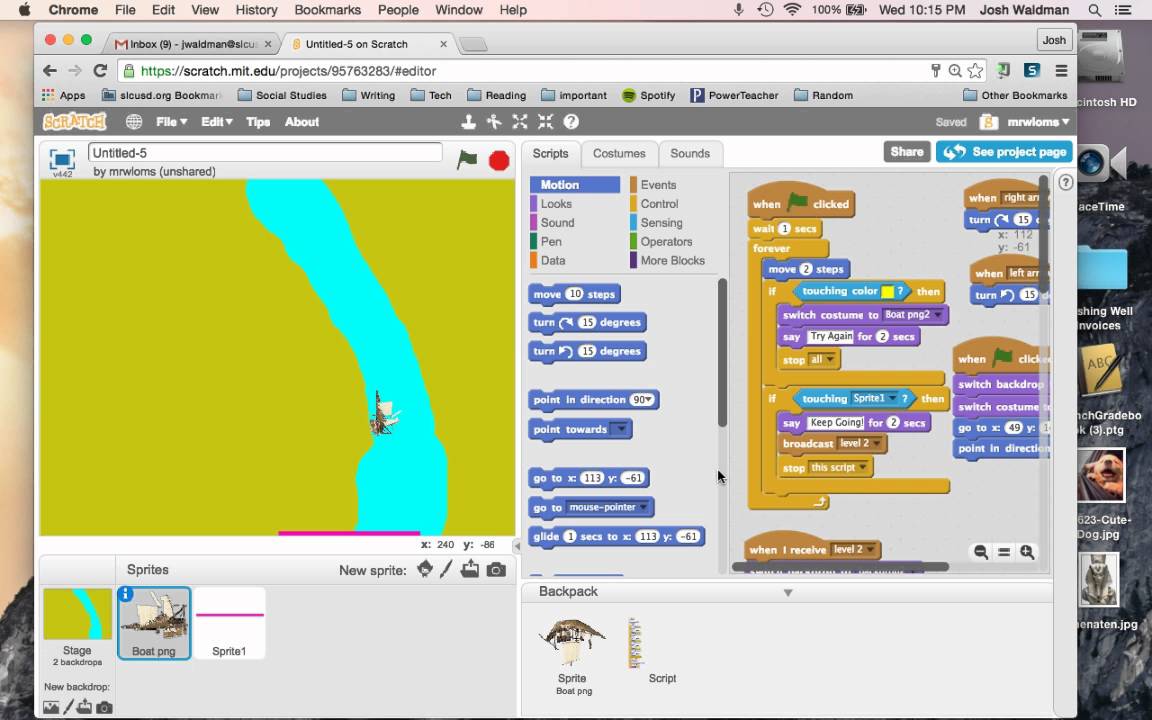Screen dimensions: 1152x720
Task: Open Spotlight search in menu bar
Action: (x=1094, y=10)
